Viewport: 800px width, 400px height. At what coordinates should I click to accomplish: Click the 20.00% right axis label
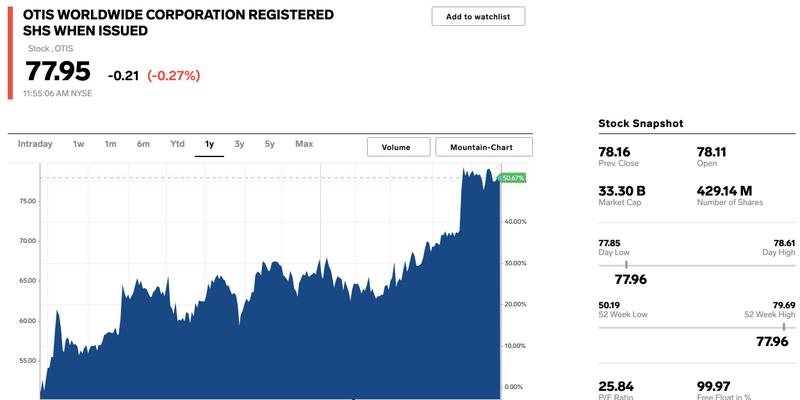(x=515, y=304)
